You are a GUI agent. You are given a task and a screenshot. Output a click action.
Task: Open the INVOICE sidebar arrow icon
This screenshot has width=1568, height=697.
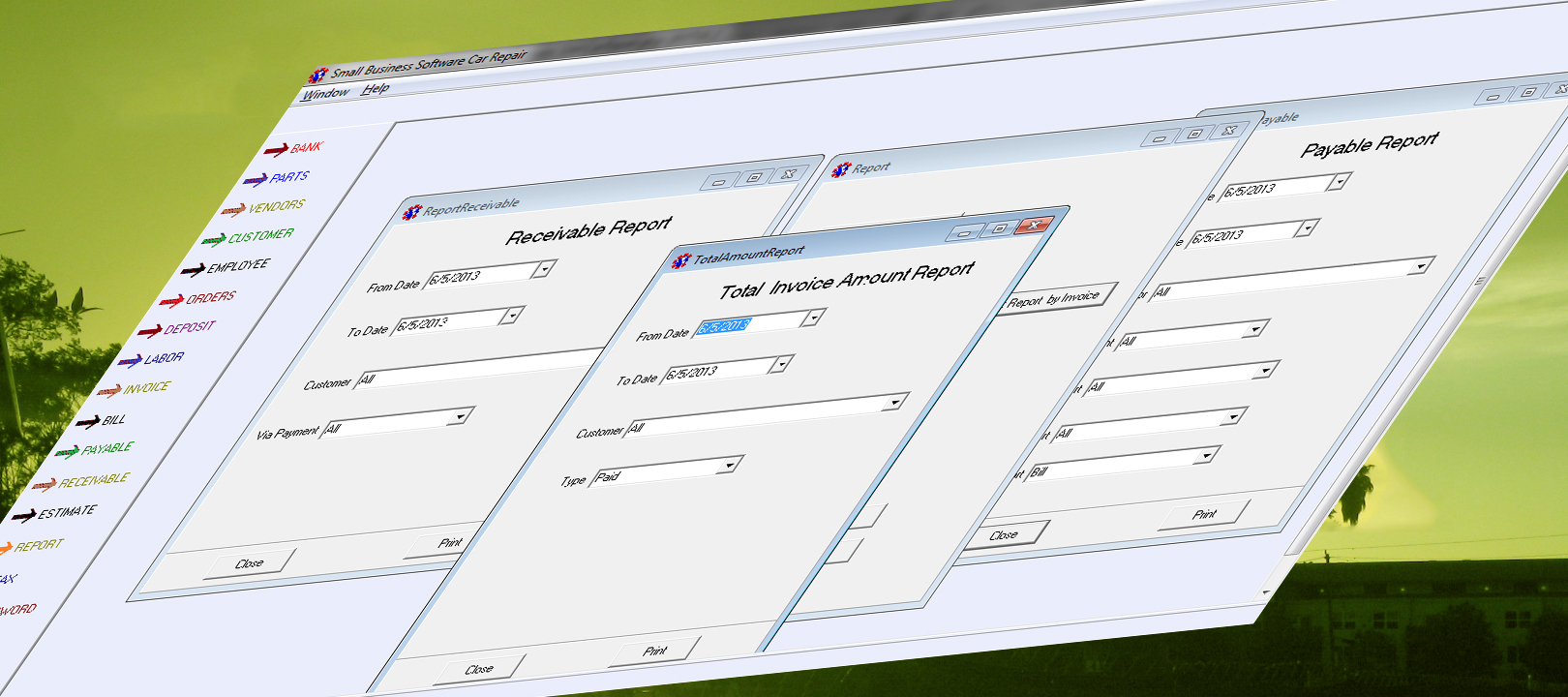[108, 391]
